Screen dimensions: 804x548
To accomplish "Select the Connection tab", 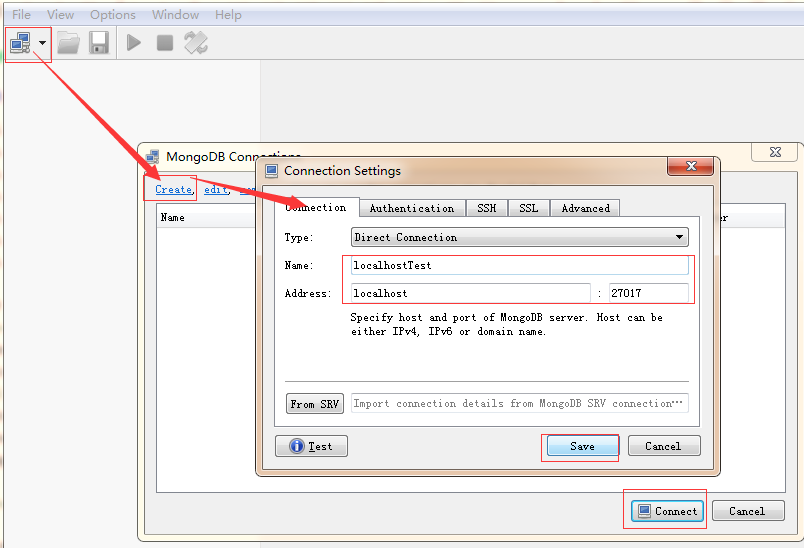I will pyautogui.click(x=316, y=207).
